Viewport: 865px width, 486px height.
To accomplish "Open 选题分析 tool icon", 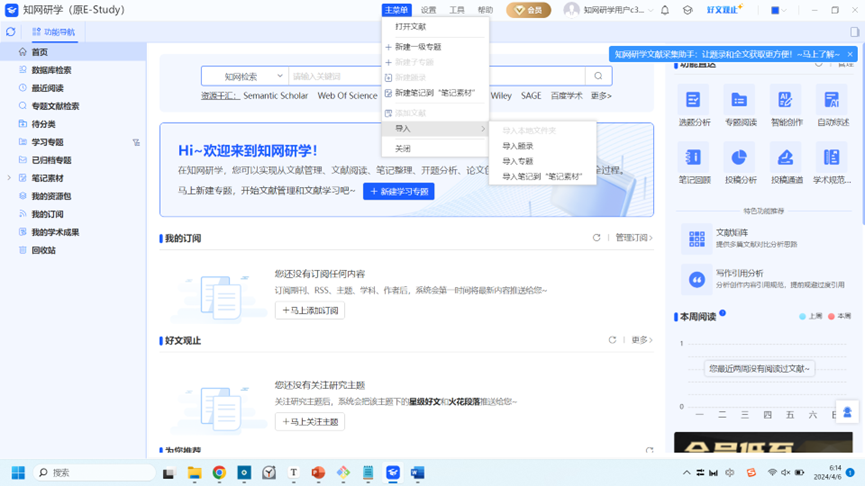I will tap(693, 100).
